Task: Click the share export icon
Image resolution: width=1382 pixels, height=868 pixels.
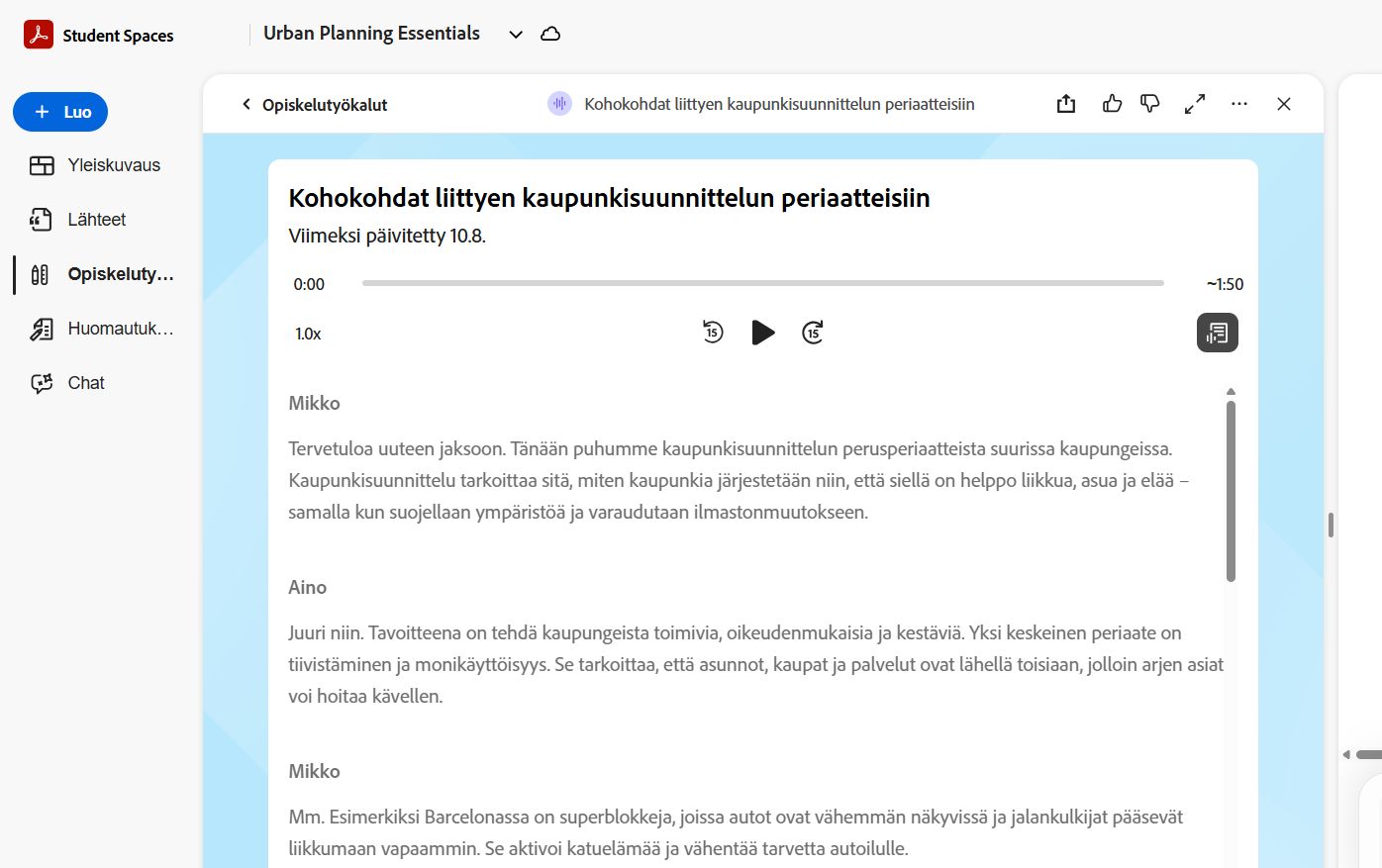Action: click(x=1066, y=104)
